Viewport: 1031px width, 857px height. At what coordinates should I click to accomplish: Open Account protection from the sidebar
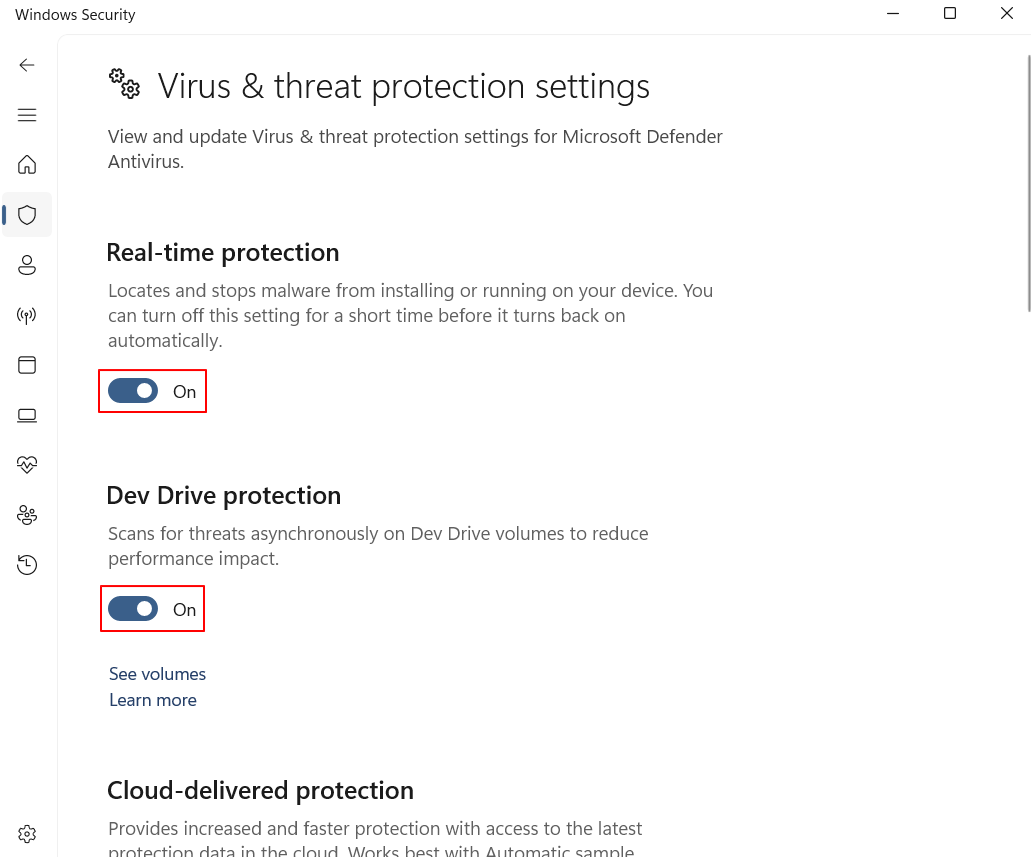pyautogui.click(x=27, y=265)
